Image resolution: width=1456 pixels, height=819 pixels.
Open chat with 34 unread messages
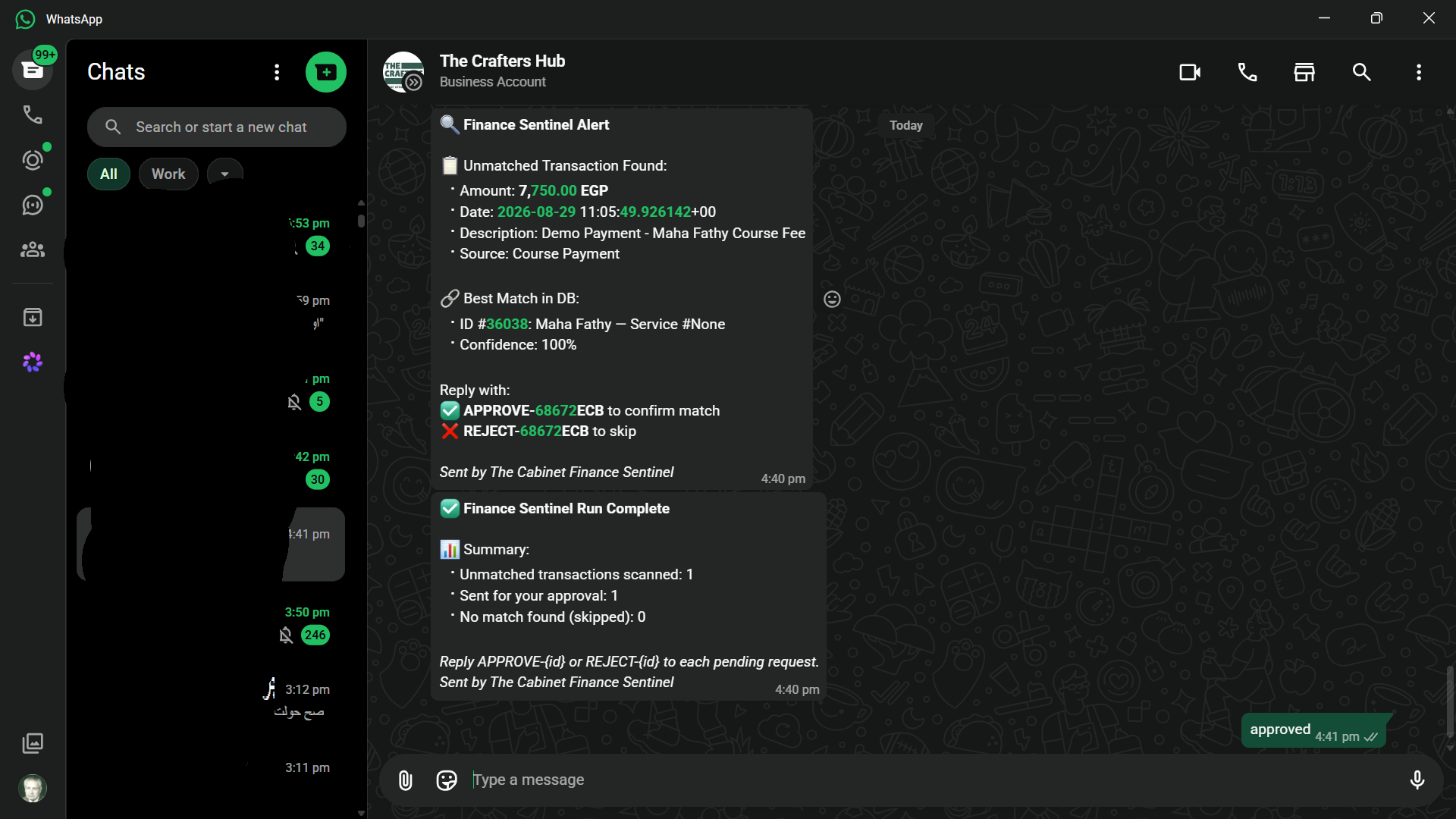[211, 234]
